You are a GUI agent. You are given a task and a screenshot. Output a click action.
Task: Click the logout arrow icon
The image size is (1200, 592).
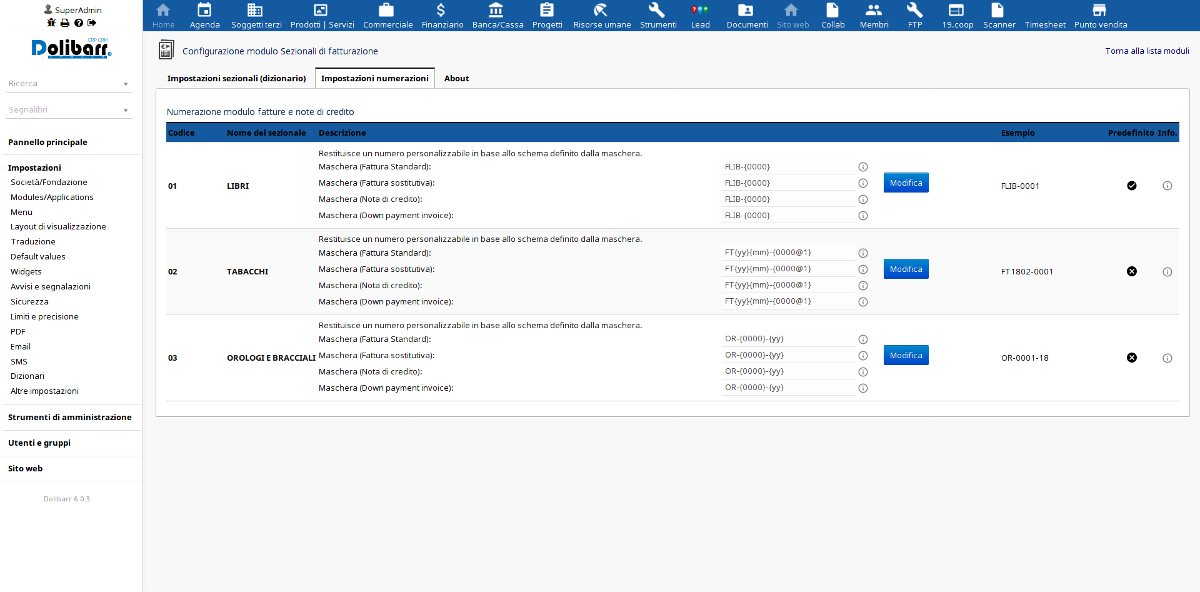pyautogui.click(x=92, y=22)
